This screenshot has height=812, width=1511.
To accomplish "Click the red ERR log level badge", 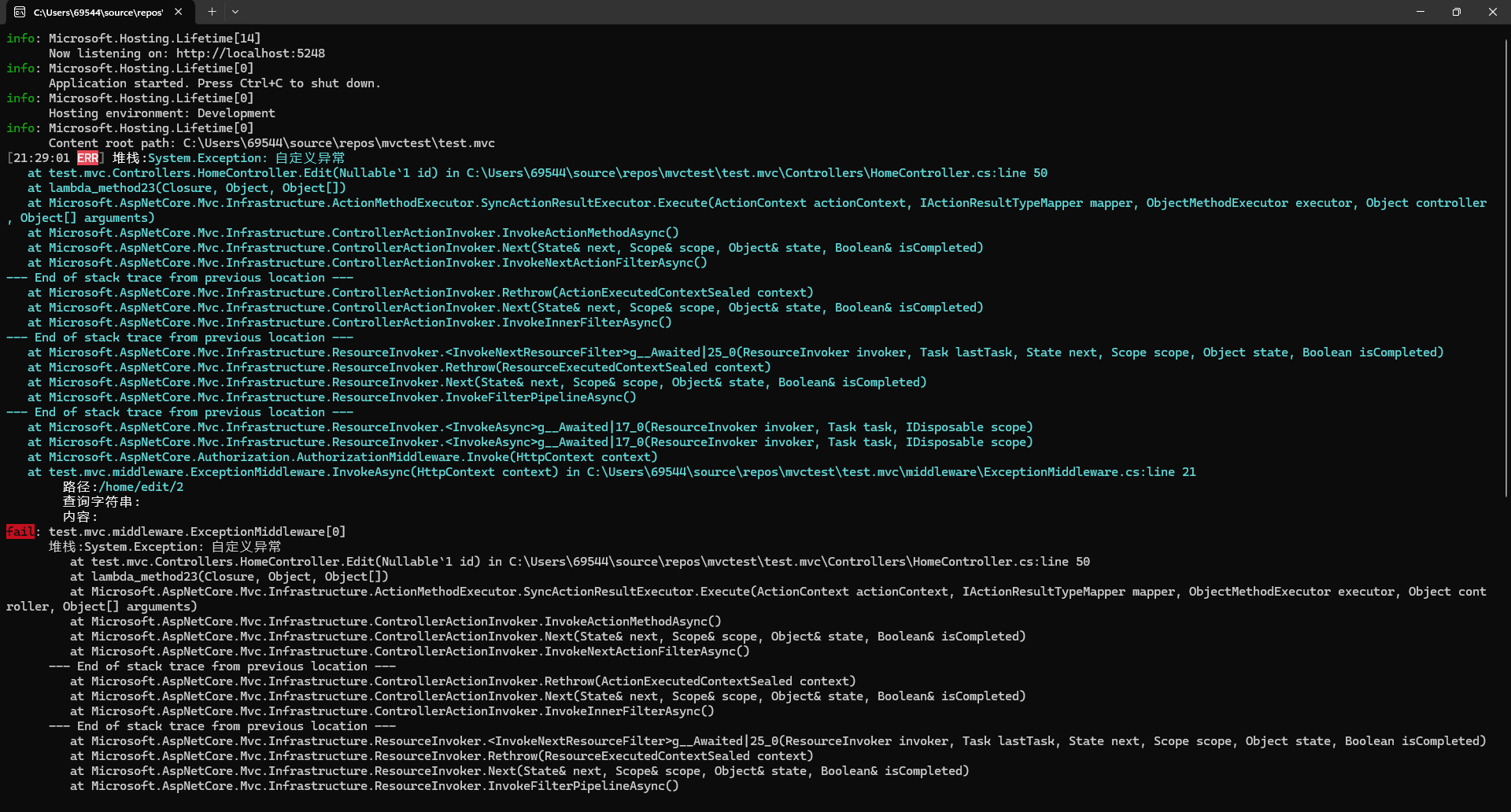I will point(87,158).
